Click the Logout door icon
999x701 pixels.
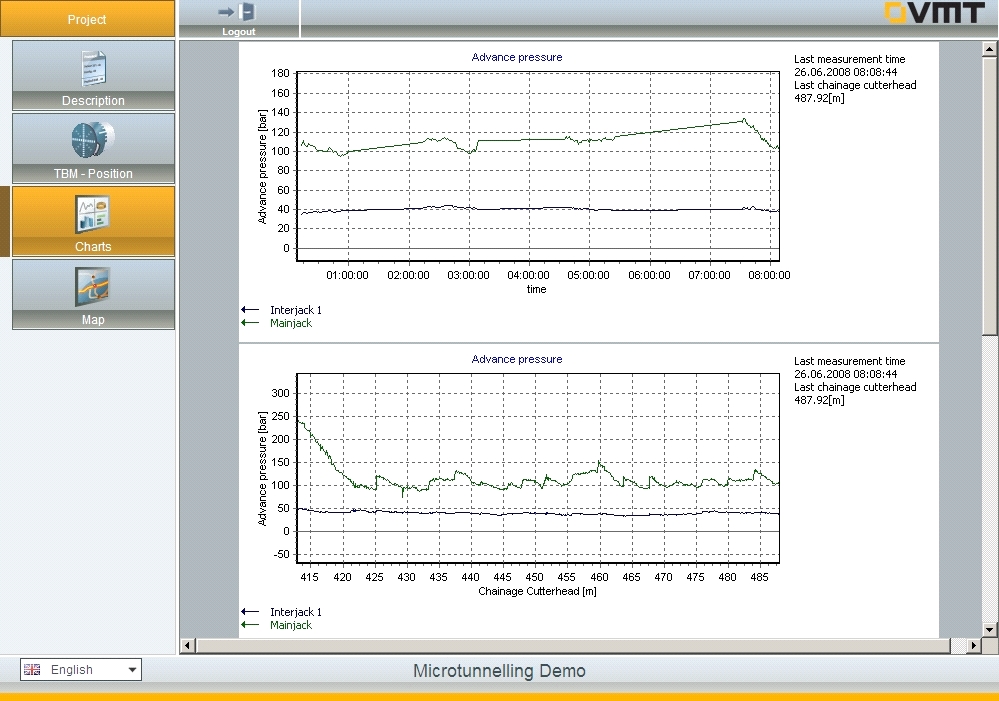238,12
